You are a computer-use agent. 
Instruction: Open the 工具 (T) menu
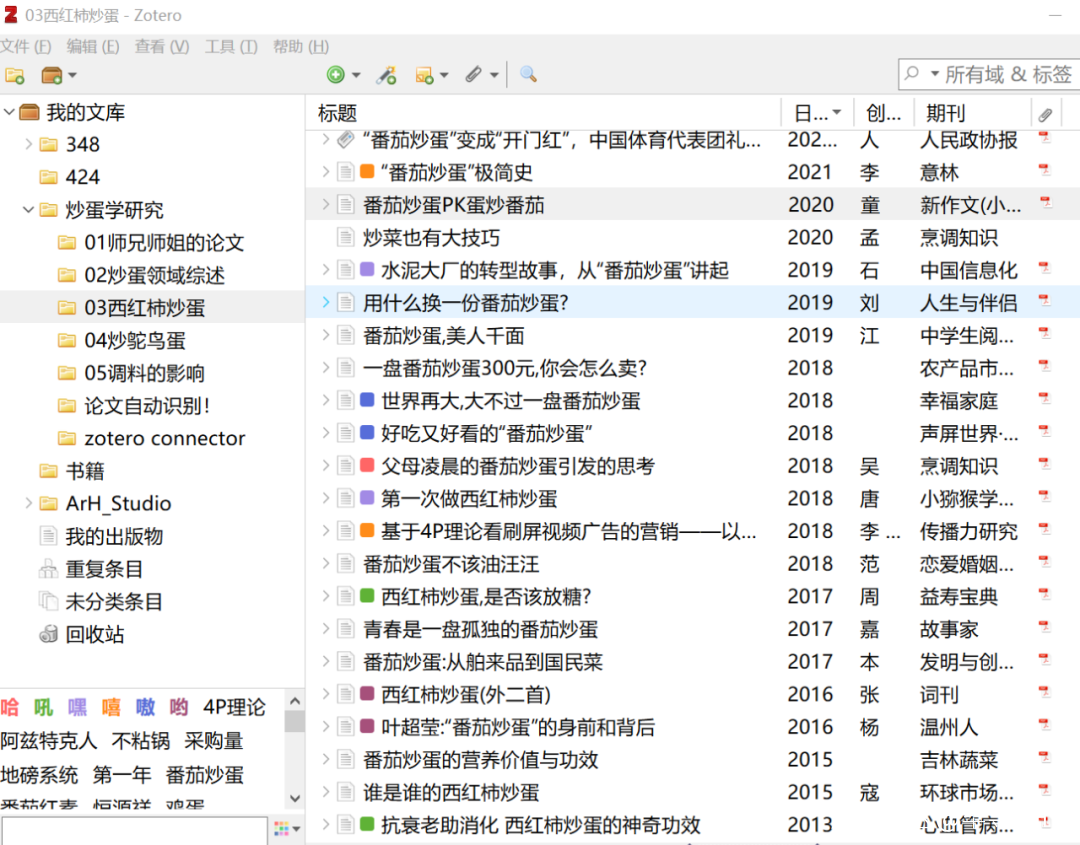(231, 46)
